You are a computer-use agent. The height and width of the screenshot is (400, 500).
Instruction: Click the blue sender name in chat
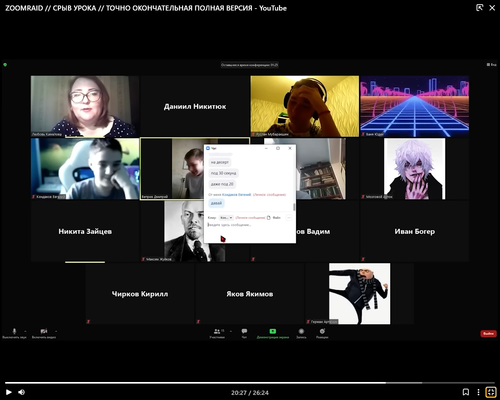tap(237, 194)
